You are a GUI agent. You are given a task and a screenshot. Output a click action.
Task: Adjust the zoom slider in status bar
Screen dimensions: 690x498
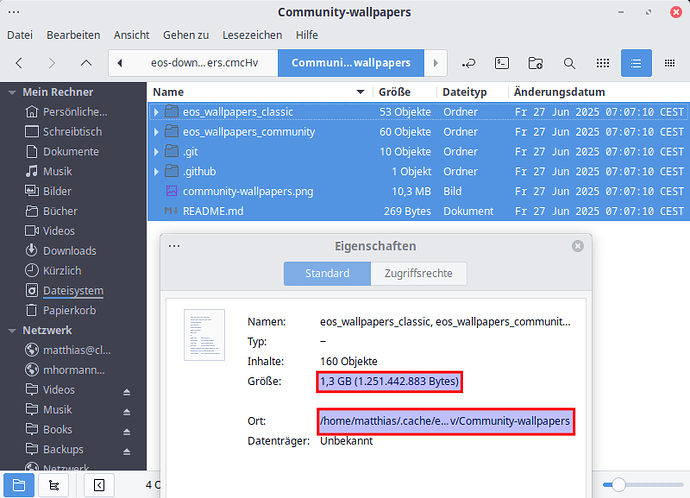pyautogui.click(x=619, y=484)
